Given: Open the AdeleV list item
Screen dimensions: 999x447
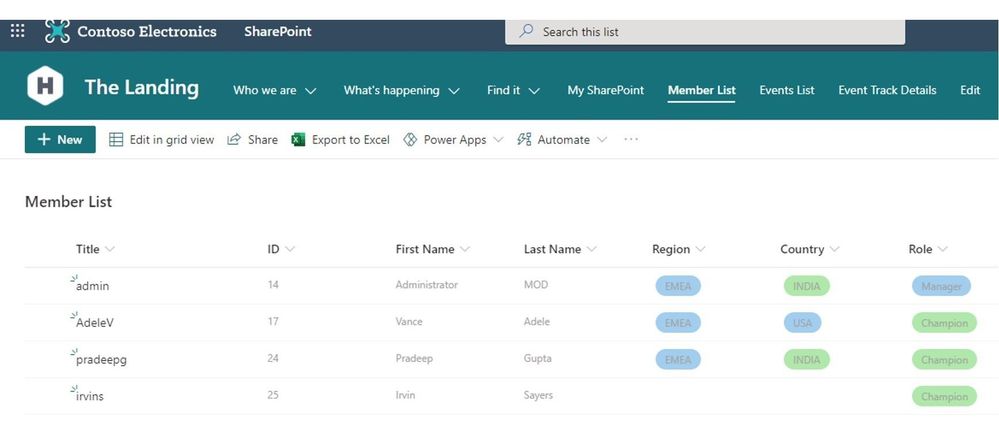Looking at the screenshot, I should pos(96,323).
